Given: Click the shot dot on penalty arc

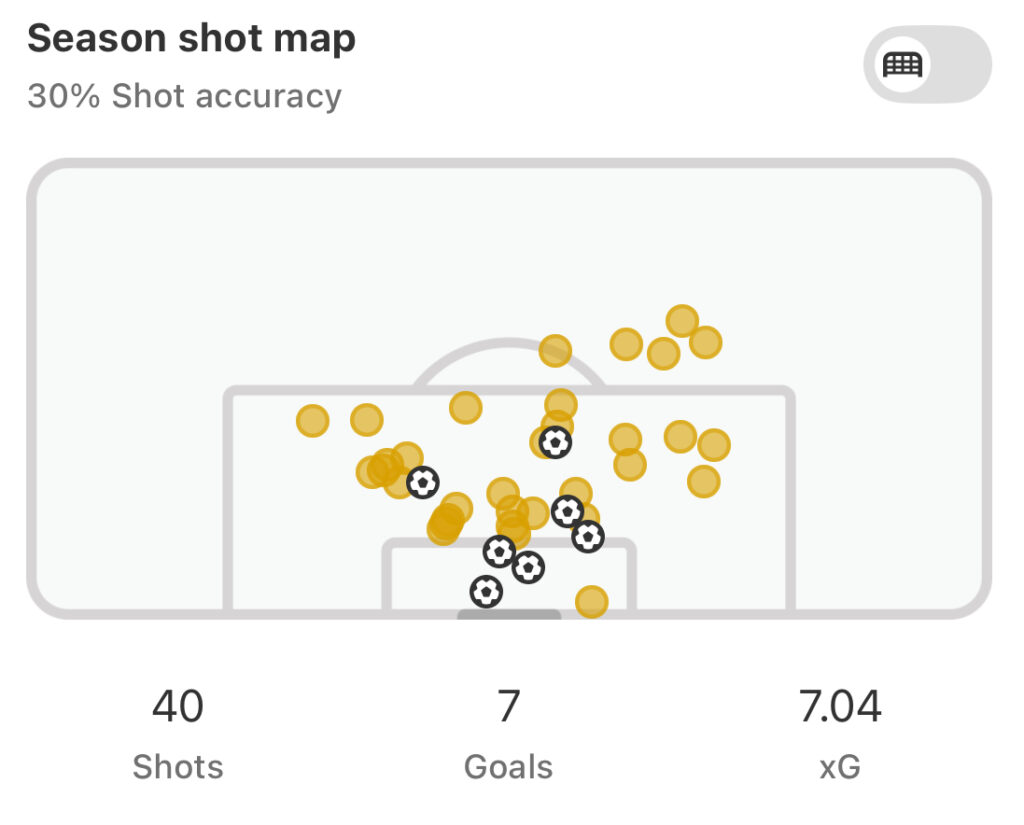Looking at the screenshot, I should [555, 351].
